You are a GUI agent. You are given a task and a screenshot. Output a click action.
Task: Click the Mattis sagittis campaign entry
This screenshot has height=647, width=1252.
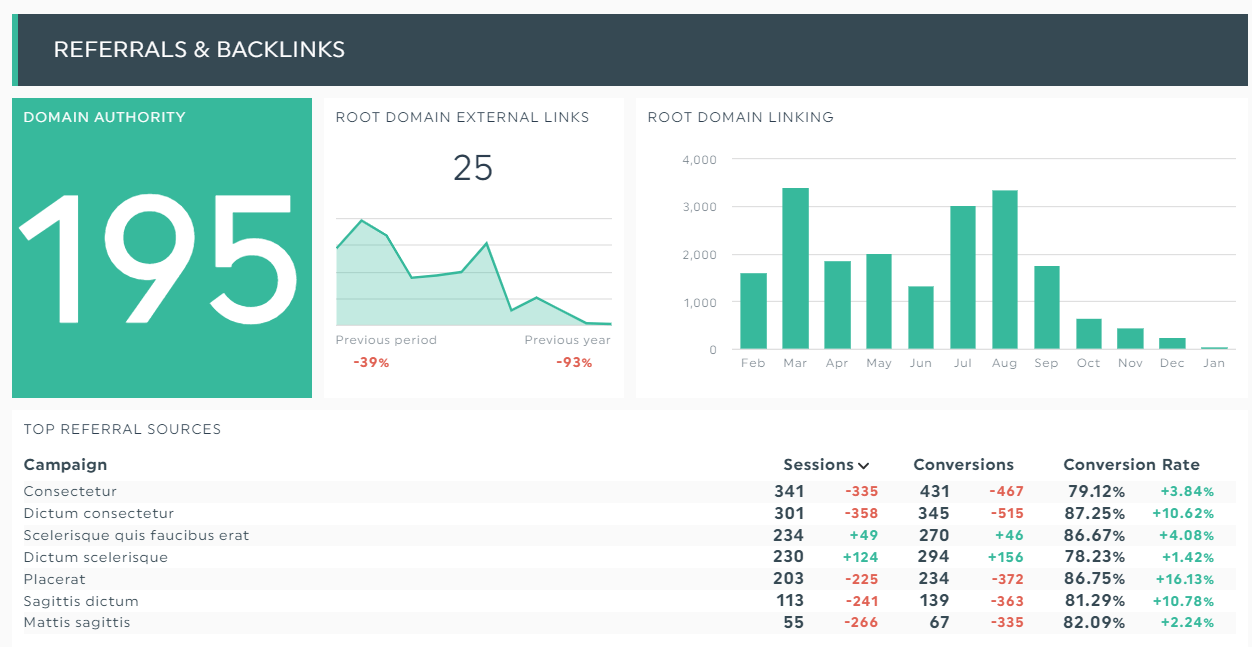pyautogui.click(x=76, y=622)
